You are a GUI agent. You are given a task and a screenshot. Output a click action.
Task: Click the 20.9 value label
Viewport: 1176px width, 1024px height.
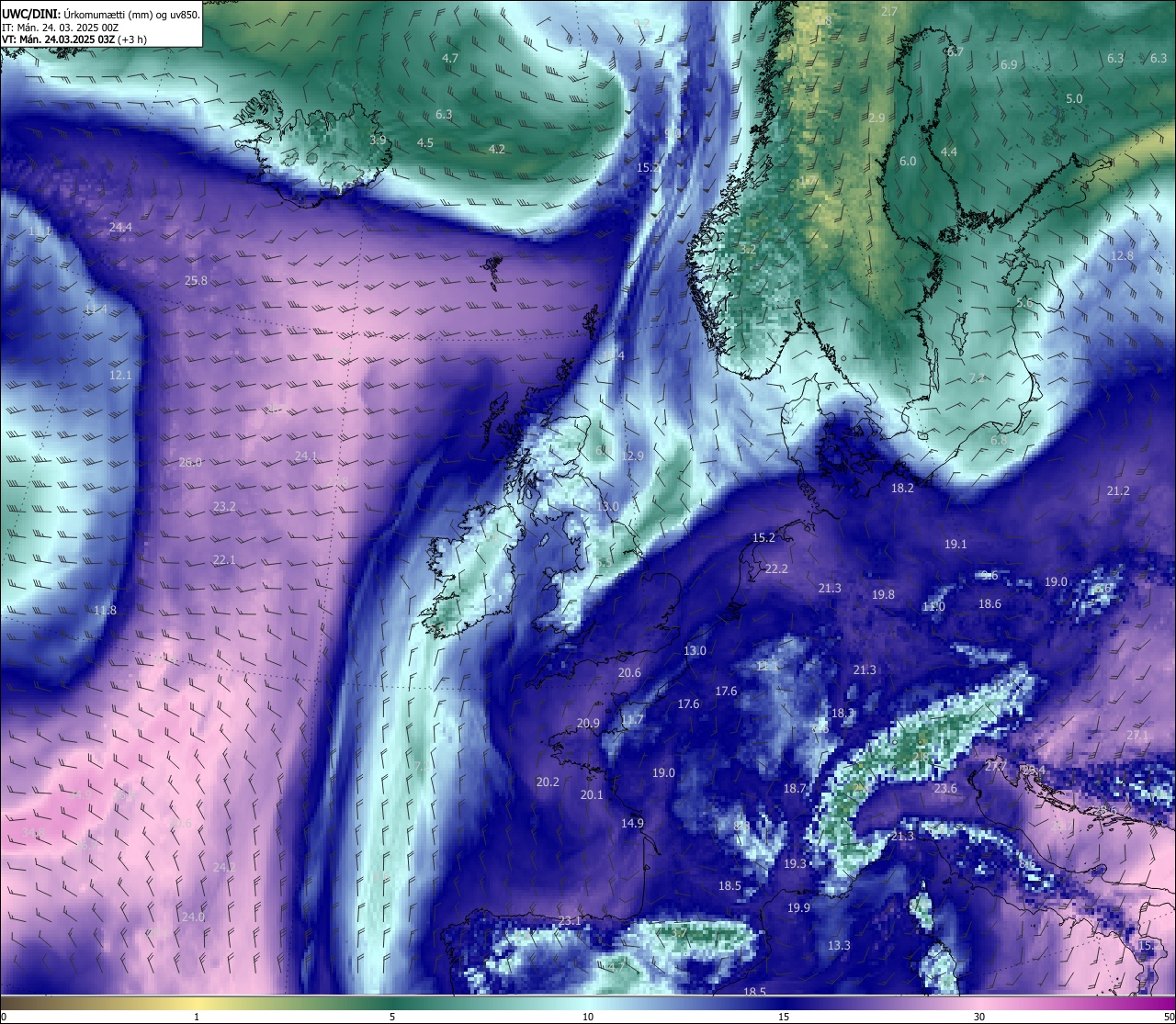(588, 724)
